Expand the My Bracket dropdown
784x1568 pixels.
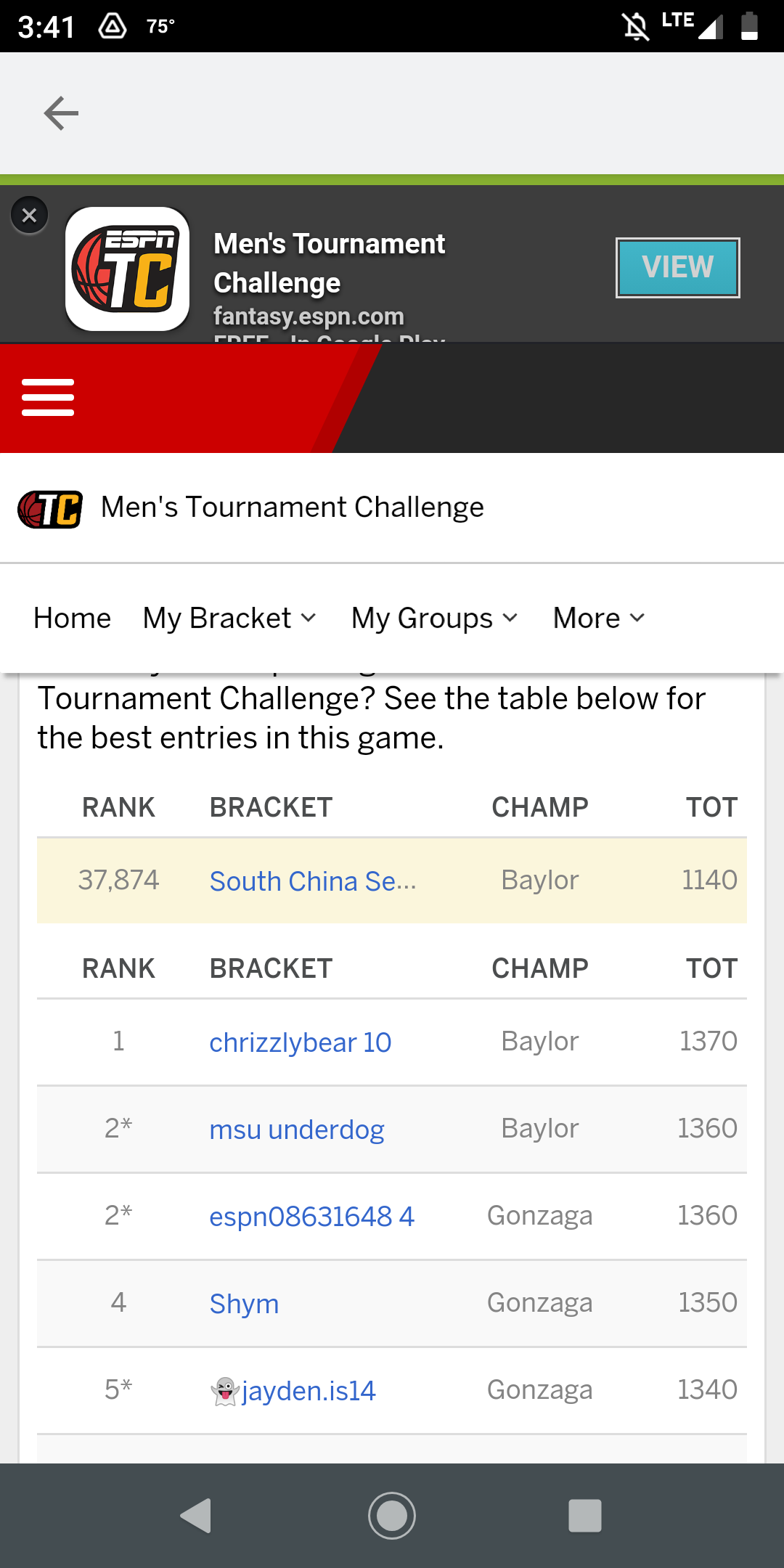click(x=230, y=618)
